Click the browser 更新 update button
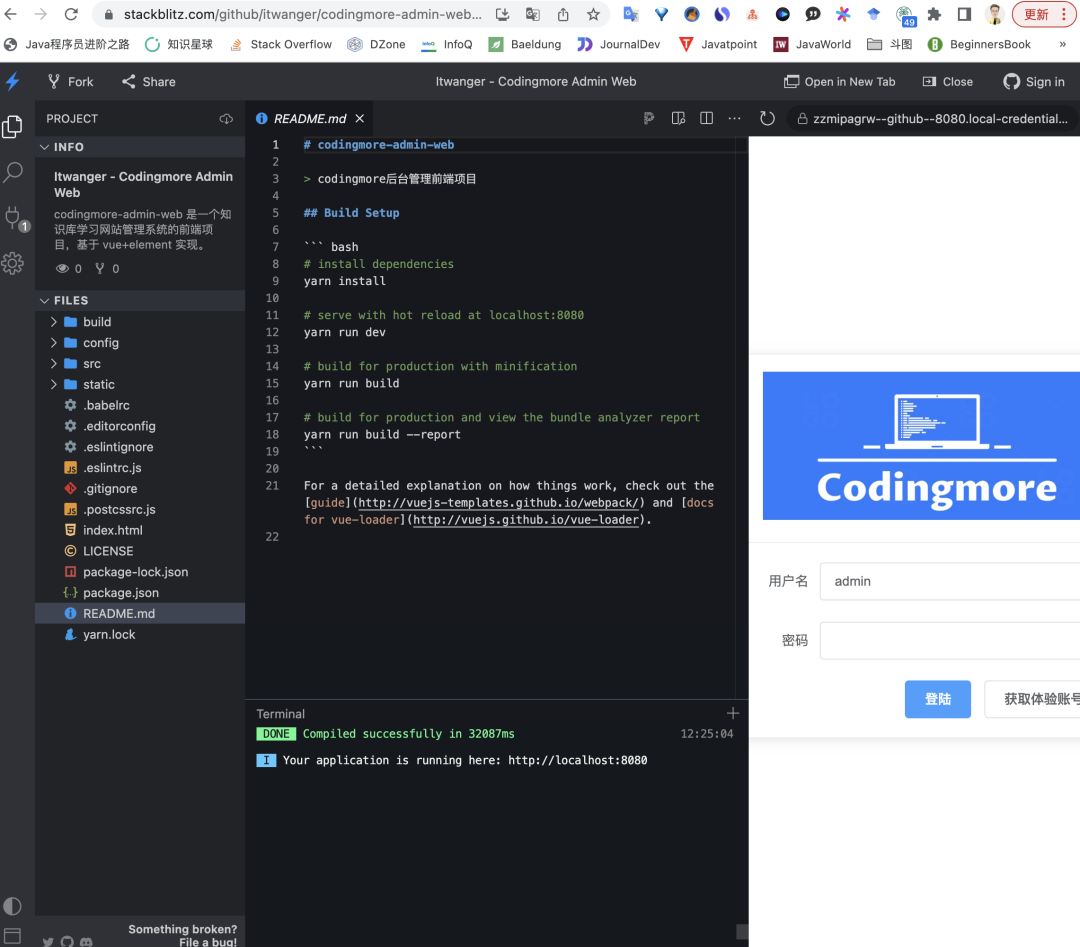 [x=1043, y=14]
